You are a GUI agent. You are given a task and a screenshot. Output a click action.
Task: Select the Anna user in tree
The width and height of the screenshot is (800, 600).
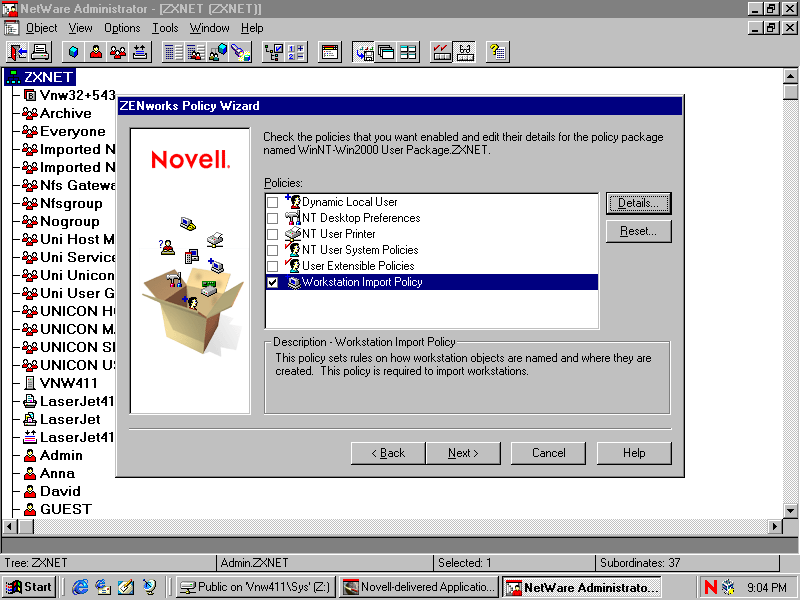(57, 473)
